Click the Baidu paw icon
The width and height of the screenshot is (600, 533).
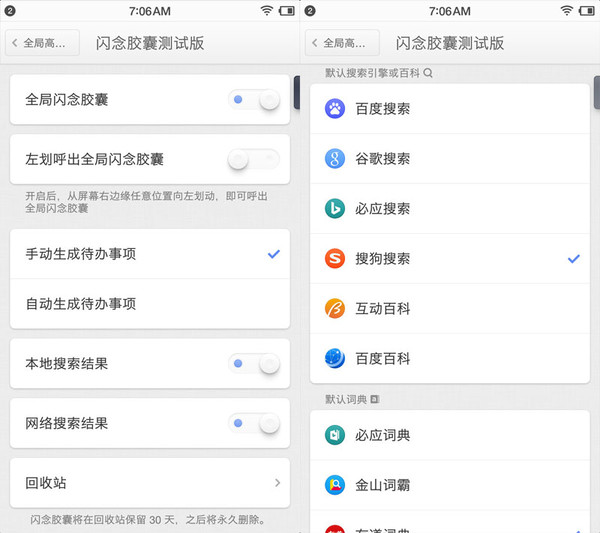(335, 109)
